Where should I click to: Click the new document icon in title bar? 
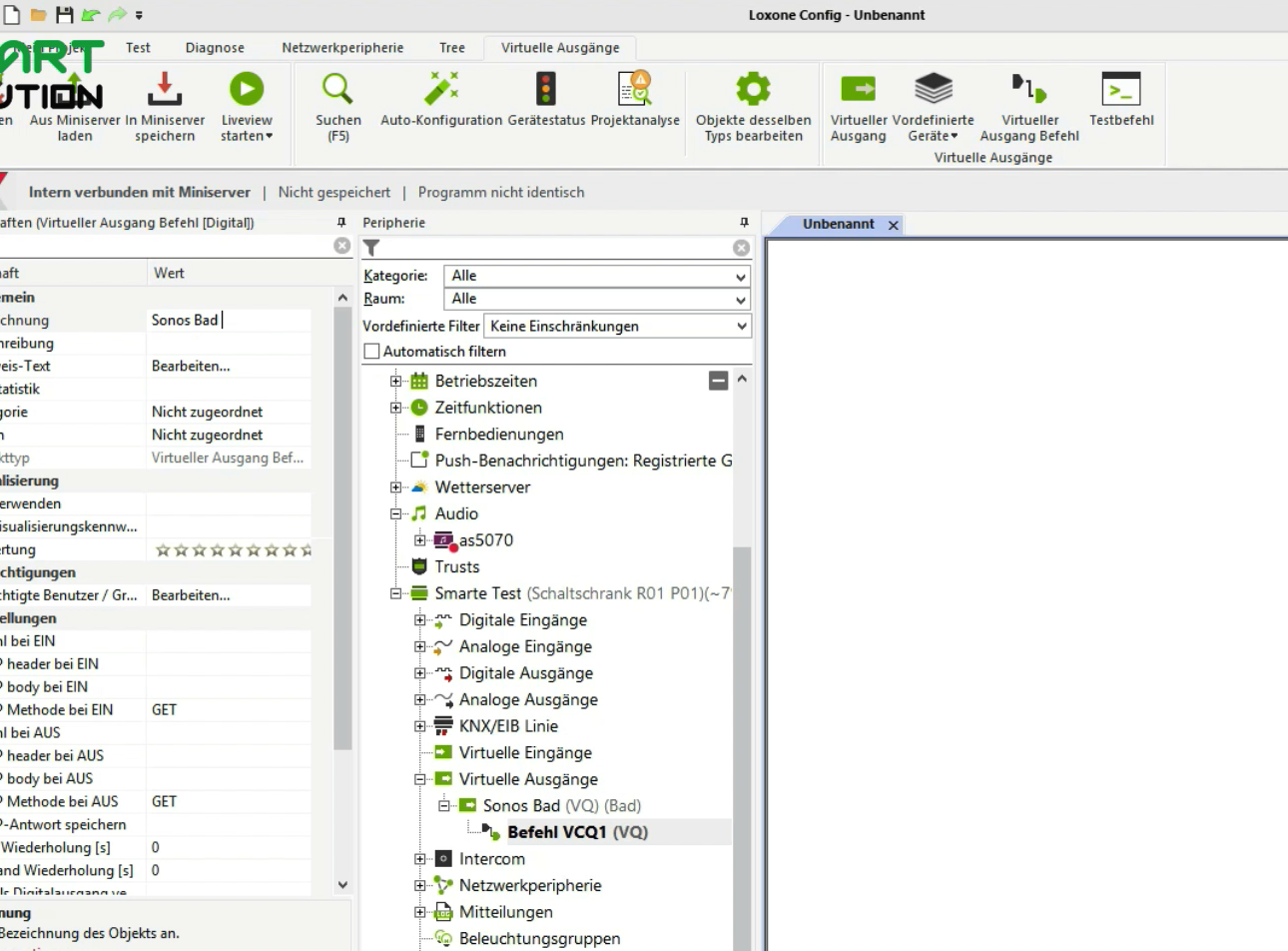pyautogui.click(x=13, y=15)
